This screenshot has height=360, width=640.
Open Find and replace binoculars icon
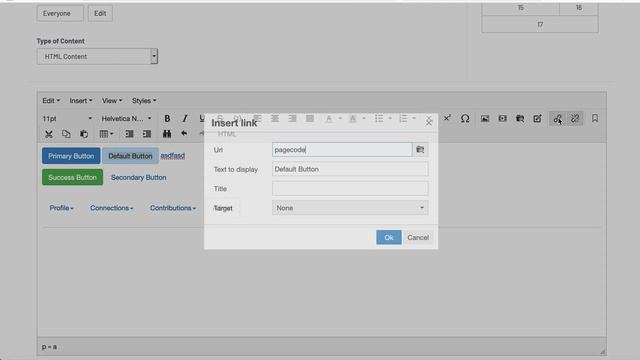(167, 134)
